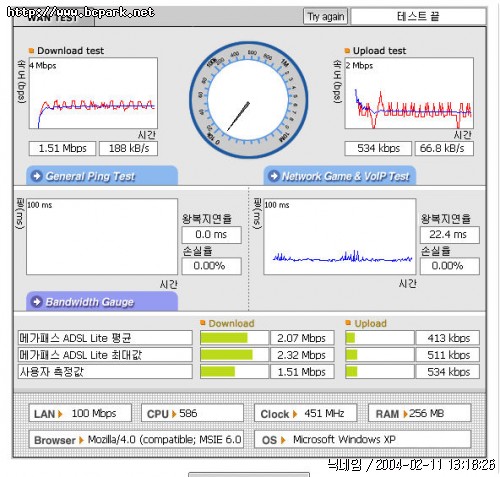
Task: Click the bandwidth table 534 kbps value cell
Action: coord(448,371)
